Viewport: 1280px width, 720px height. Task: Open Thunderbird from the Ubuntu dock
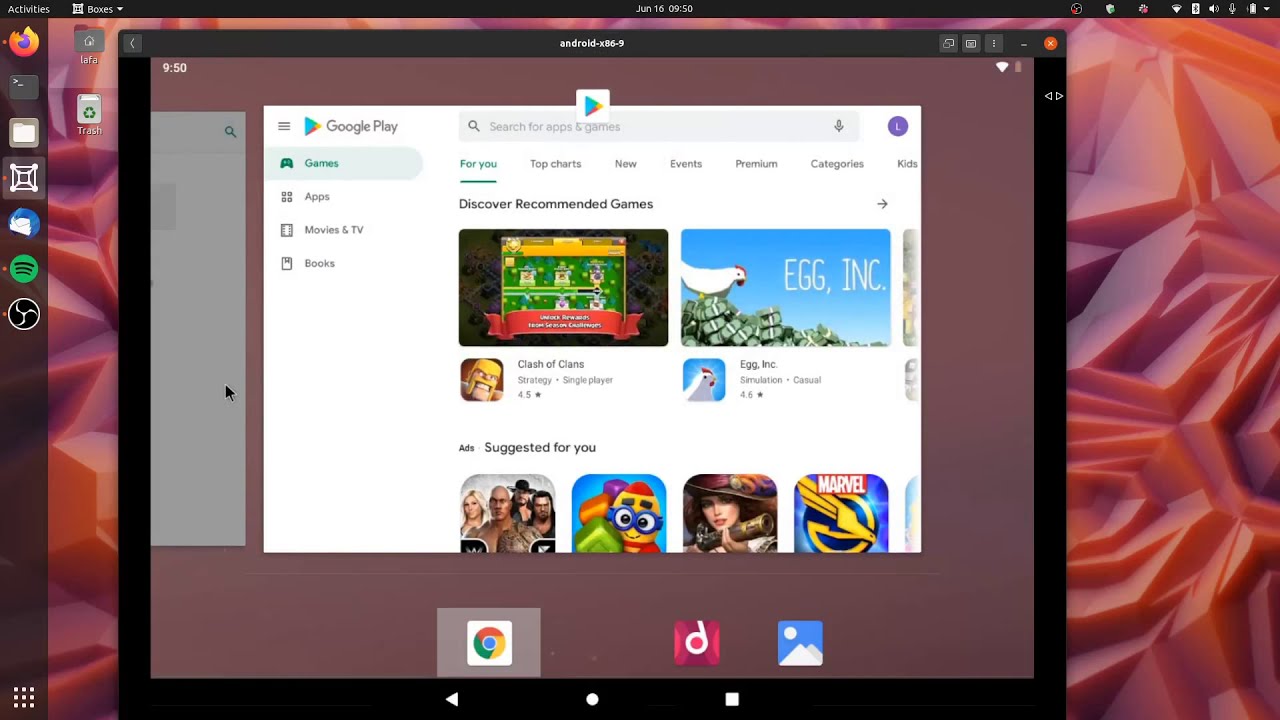24,224
